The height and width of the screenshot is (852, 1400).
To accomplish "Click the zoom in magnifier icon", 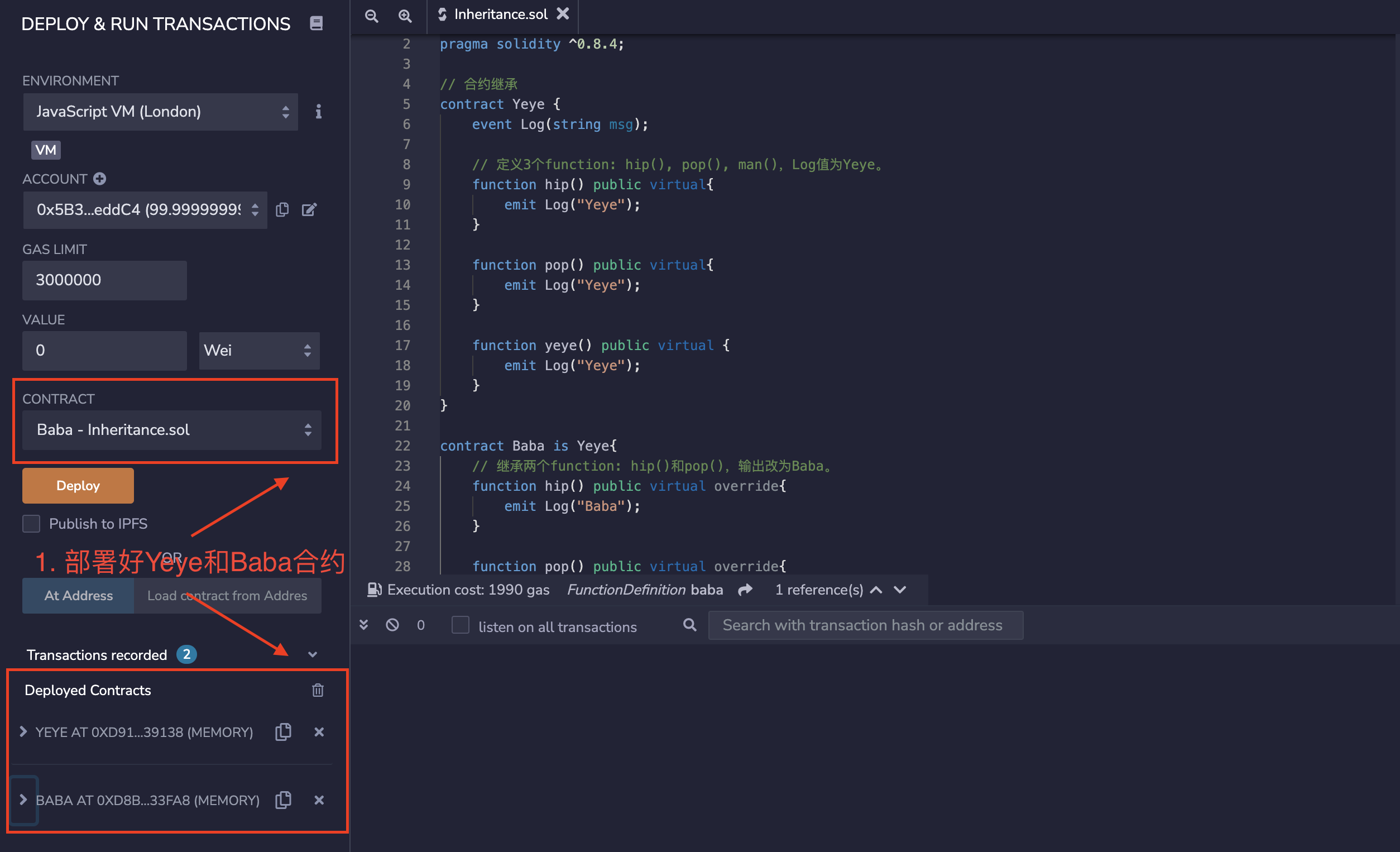I will 405,15.
